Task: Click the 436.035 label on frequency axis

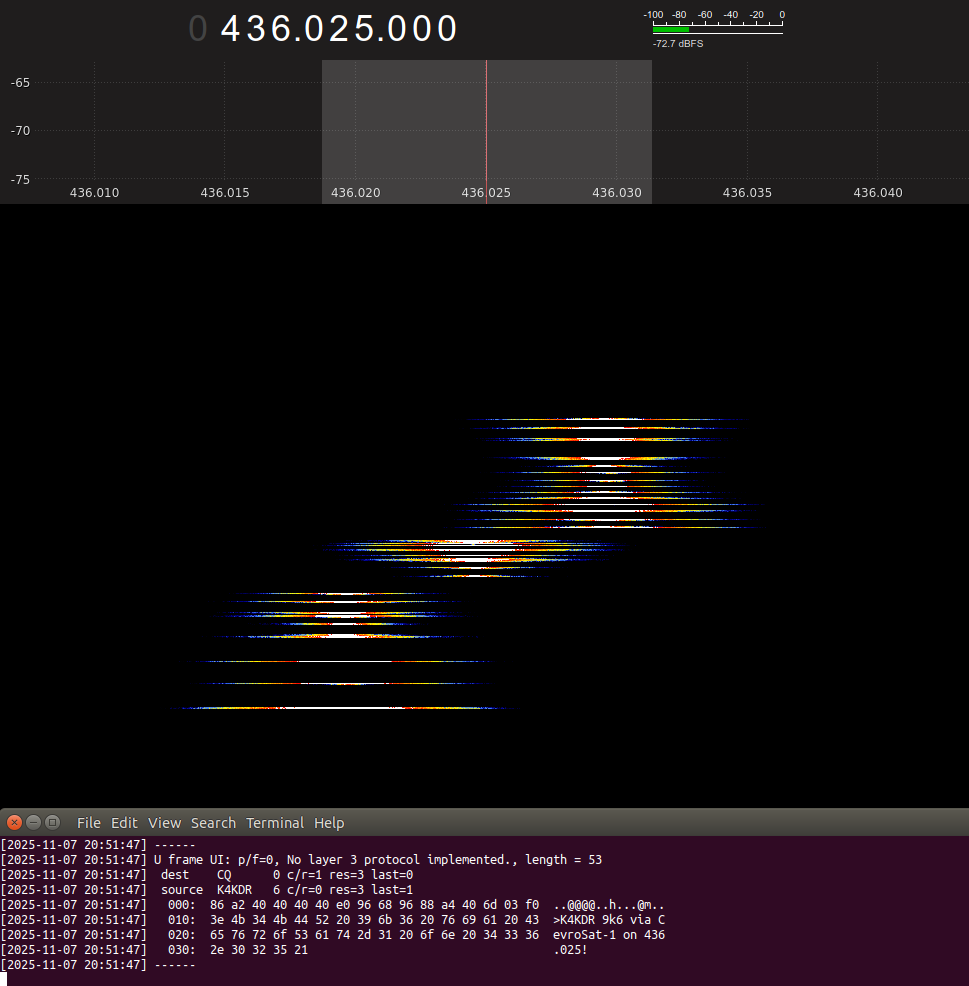Action: point(747,192)
